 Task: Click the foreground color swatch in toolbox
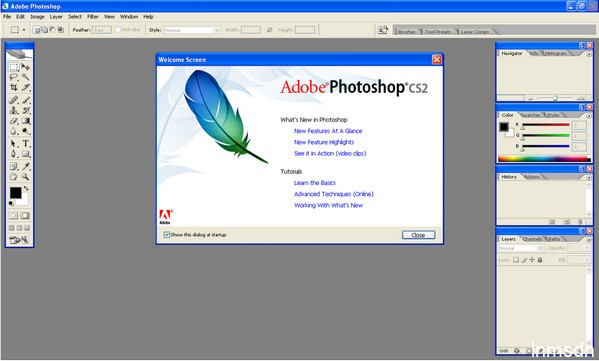[15, 193]
